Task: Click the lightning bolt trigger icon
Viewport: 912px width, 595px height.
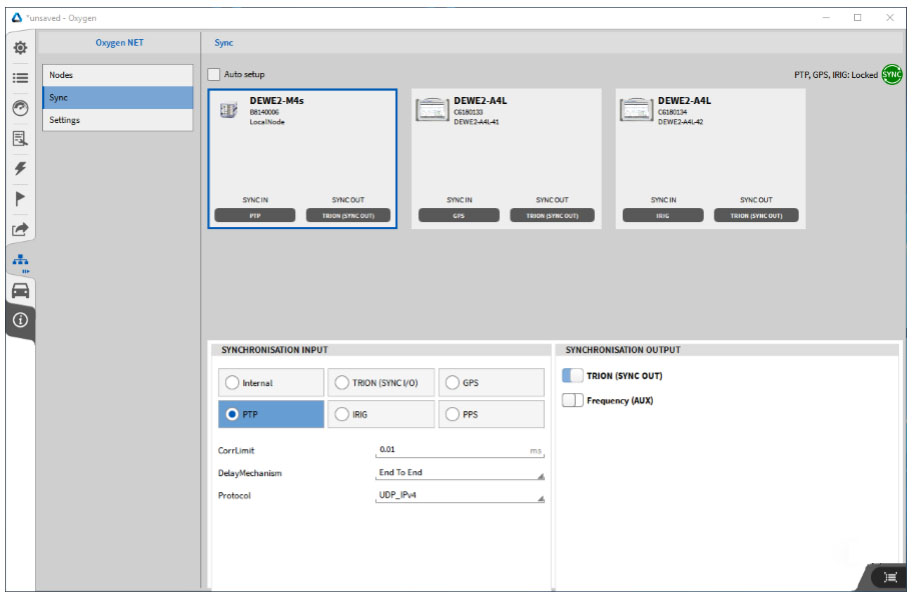Action: click(x=20, y=169)
